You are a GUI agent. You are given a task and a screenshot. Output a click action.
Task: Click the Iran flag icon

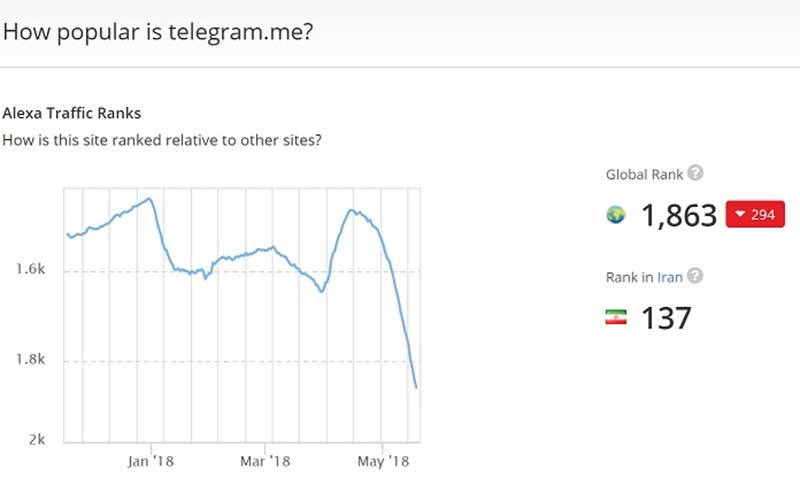pyautogui.click(x=616, y=318)
